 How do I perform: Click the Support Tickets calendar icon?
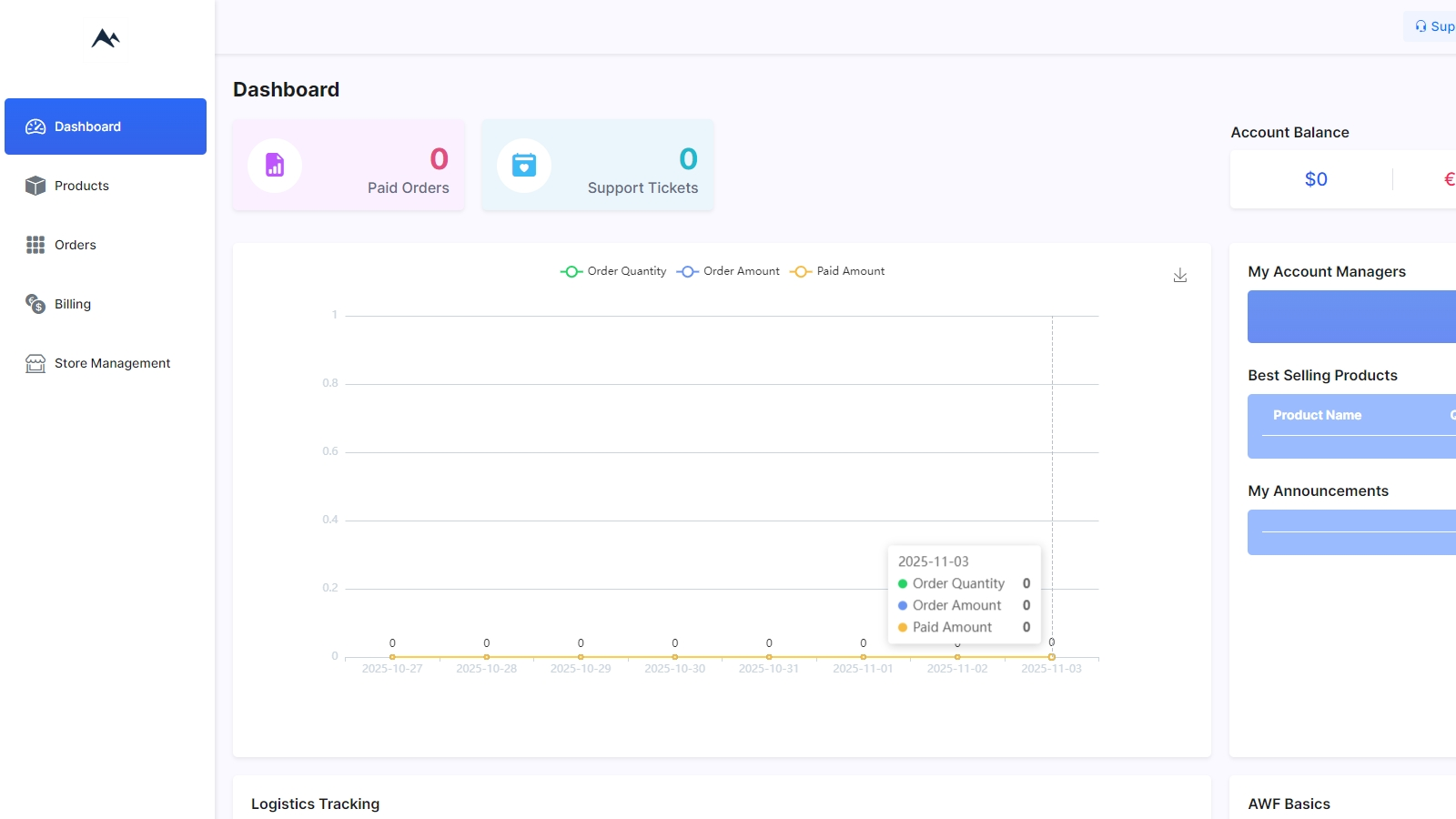524,165
